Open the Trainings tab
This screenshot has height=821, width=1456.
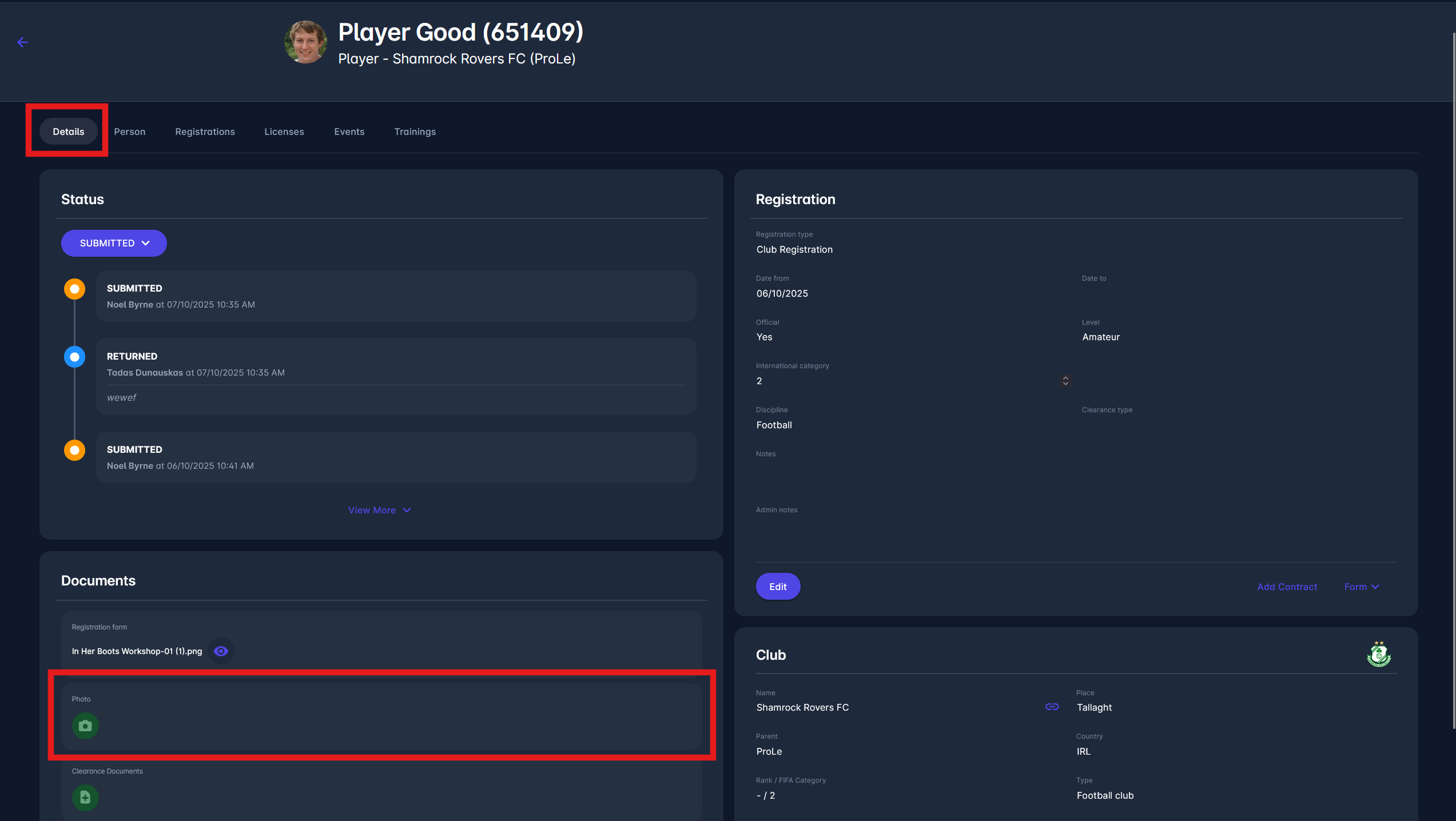pyautogui.click(x=415, y=131)
